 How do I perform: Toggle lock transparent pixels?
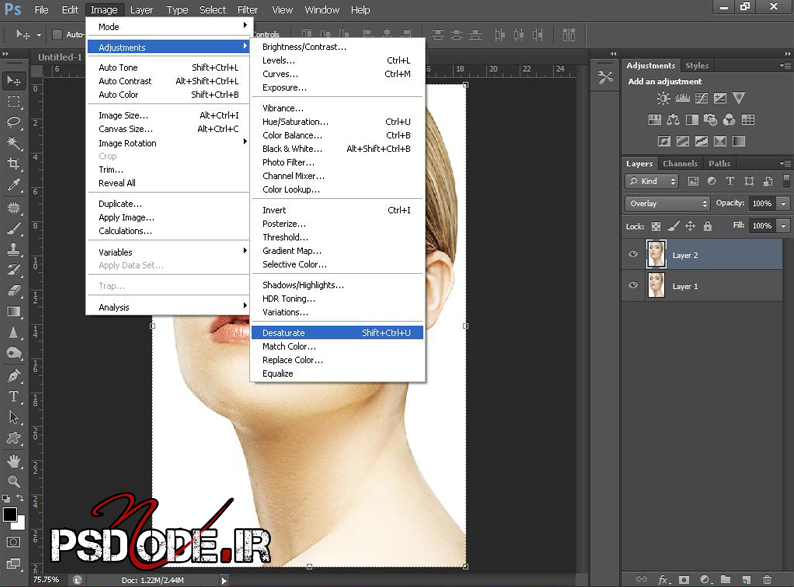click(x=656, y=226)
